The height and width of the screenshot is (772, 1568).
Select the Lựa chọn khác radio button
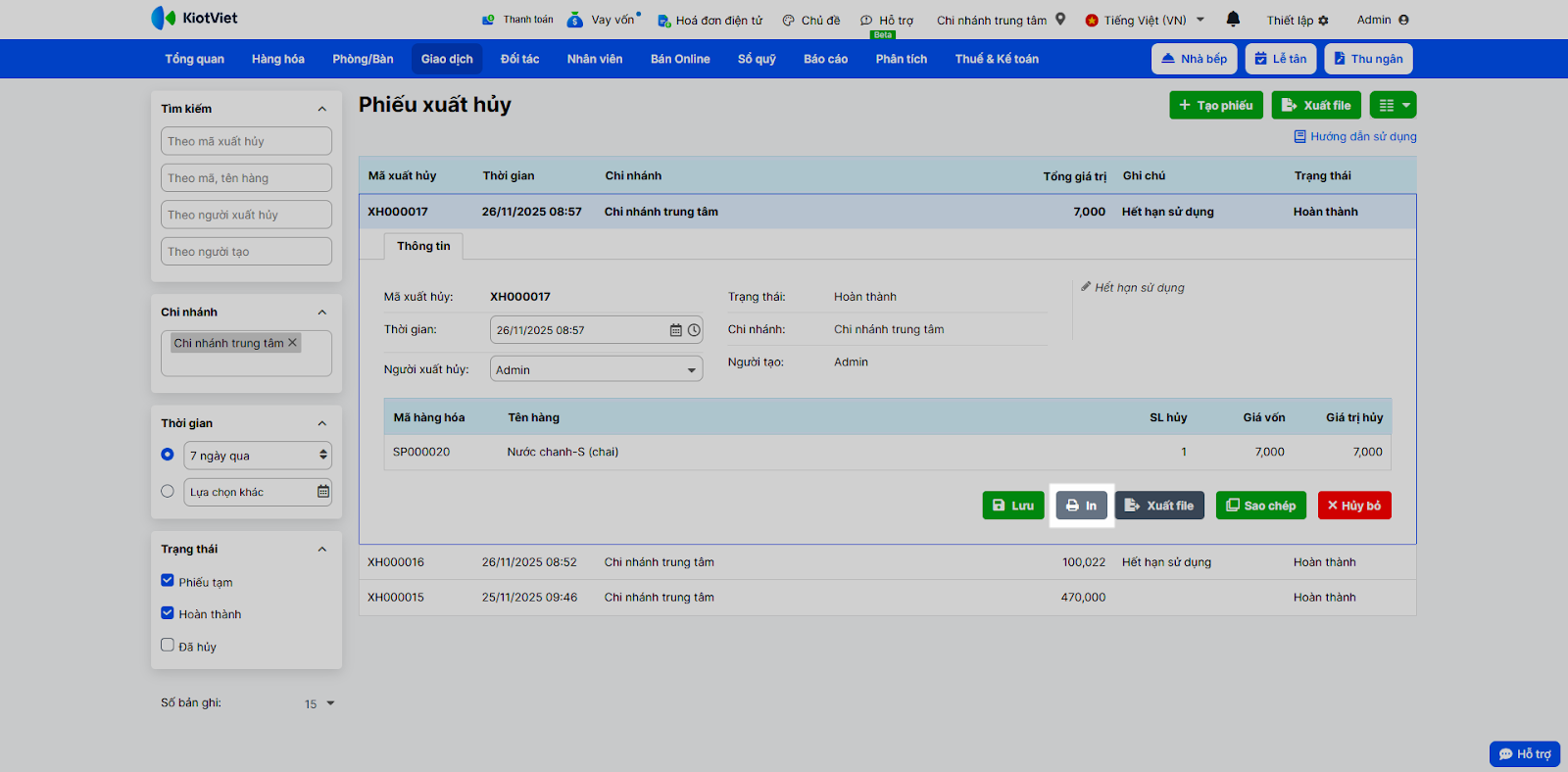(x=168, y=492)
